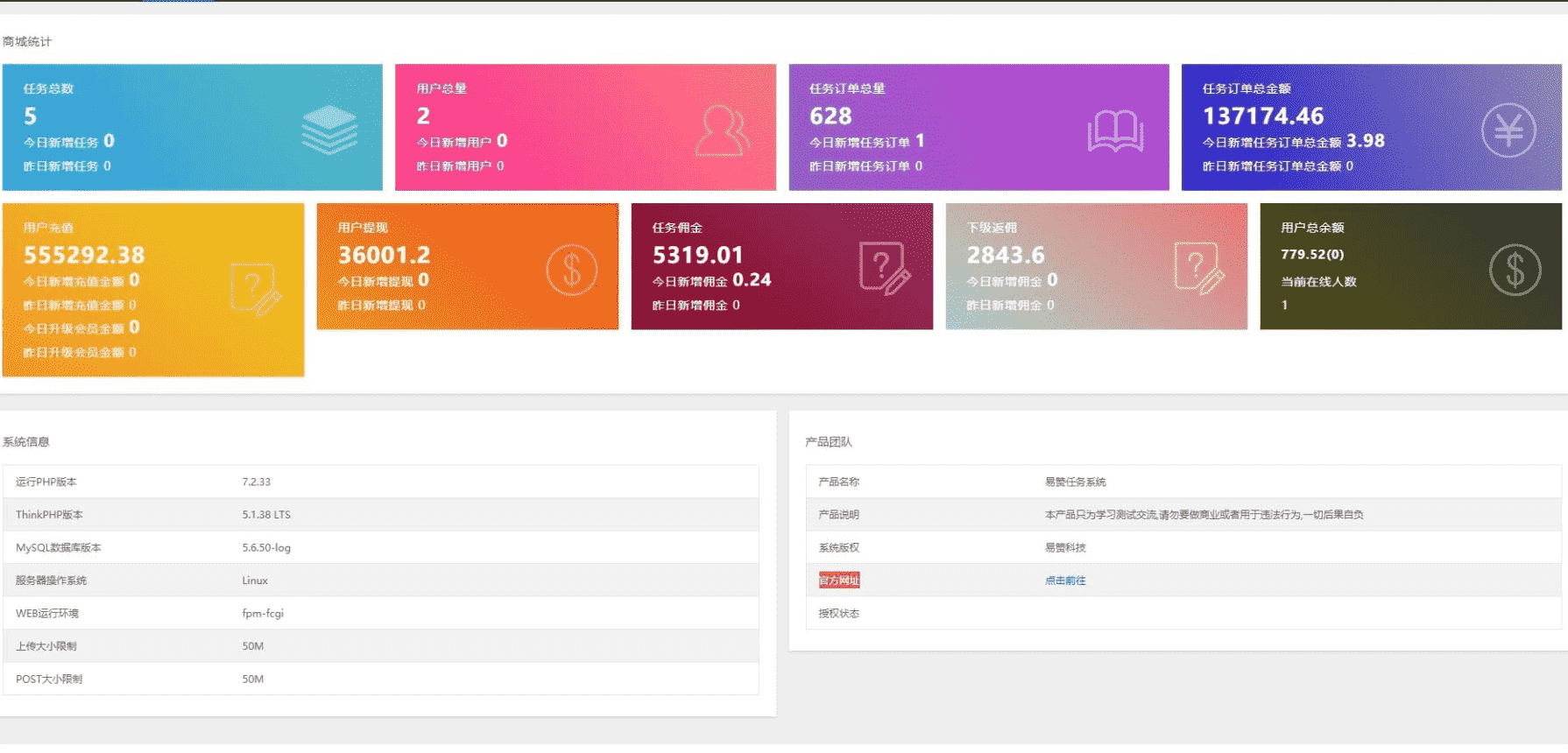Click 今日新增任务订单 line in purple card
The image size is (1568, 753).
point(867,141)
